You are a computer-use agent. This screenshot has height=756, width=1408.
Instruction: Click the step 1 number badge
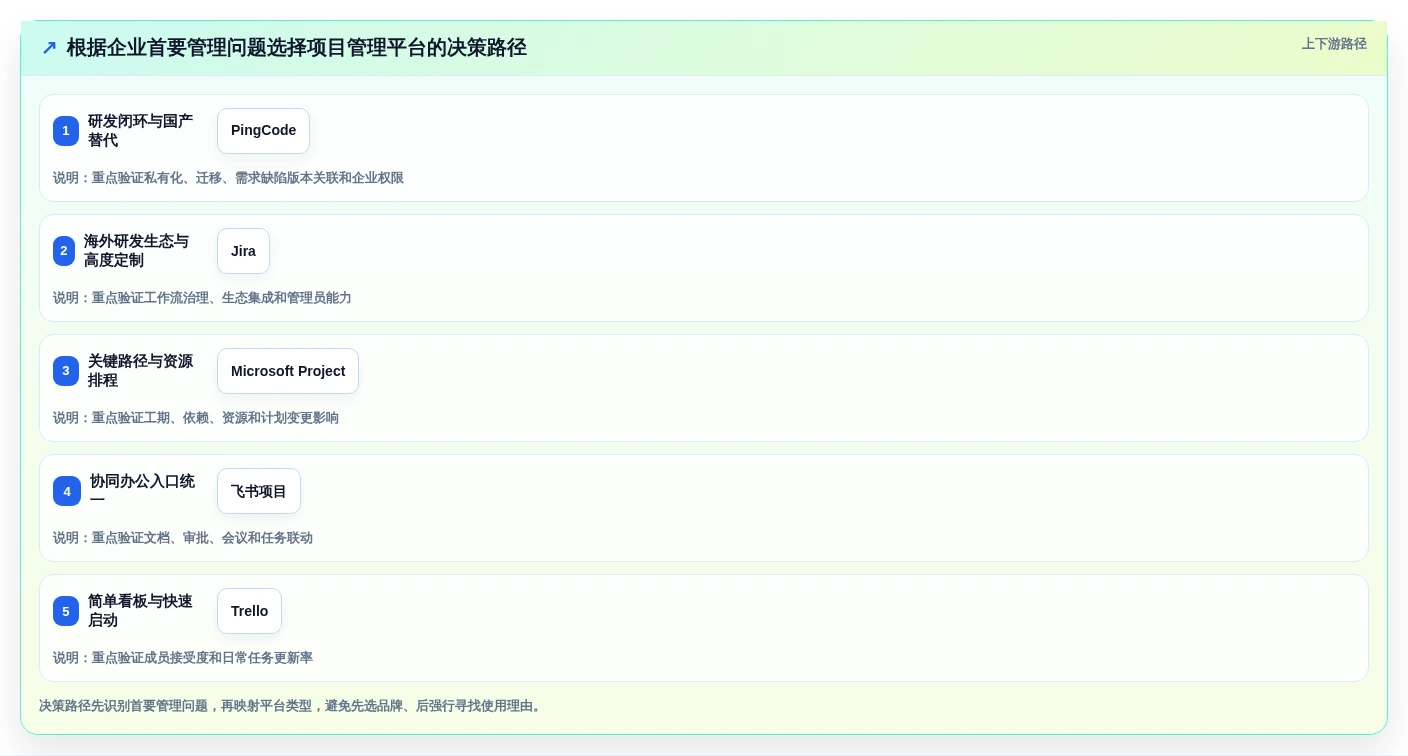point(66,131)
